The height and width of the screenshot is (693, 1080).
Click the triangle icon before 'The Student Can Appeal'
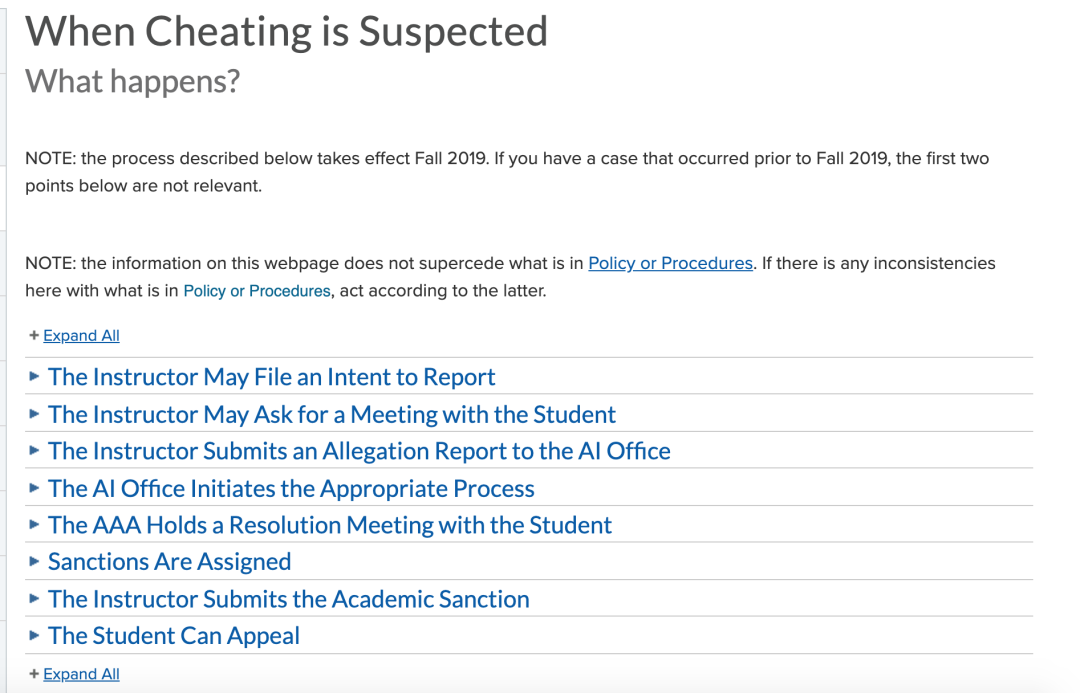[x=35, y=636]
